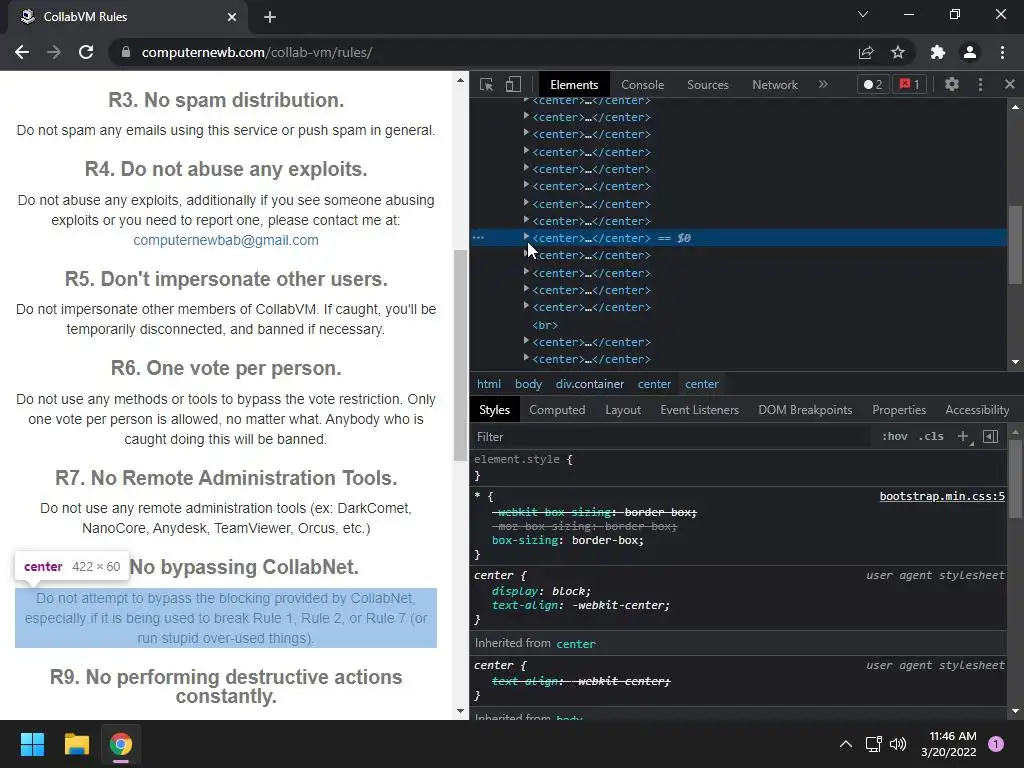Close the CollabVM Rules tab
The height and width of the screenshot is (768, 1024).
tap(232, 17)
